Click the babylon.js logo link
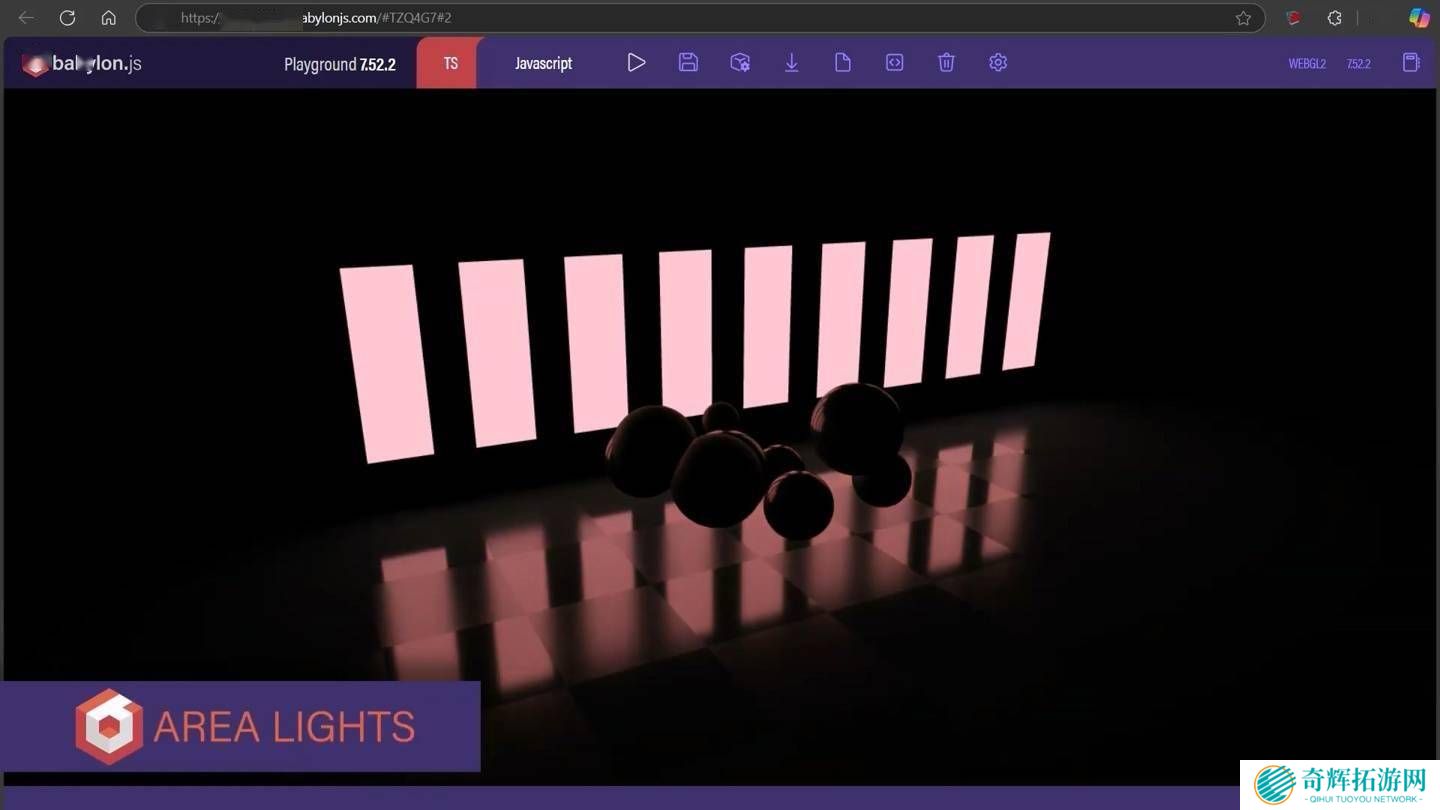 [83, 64]
